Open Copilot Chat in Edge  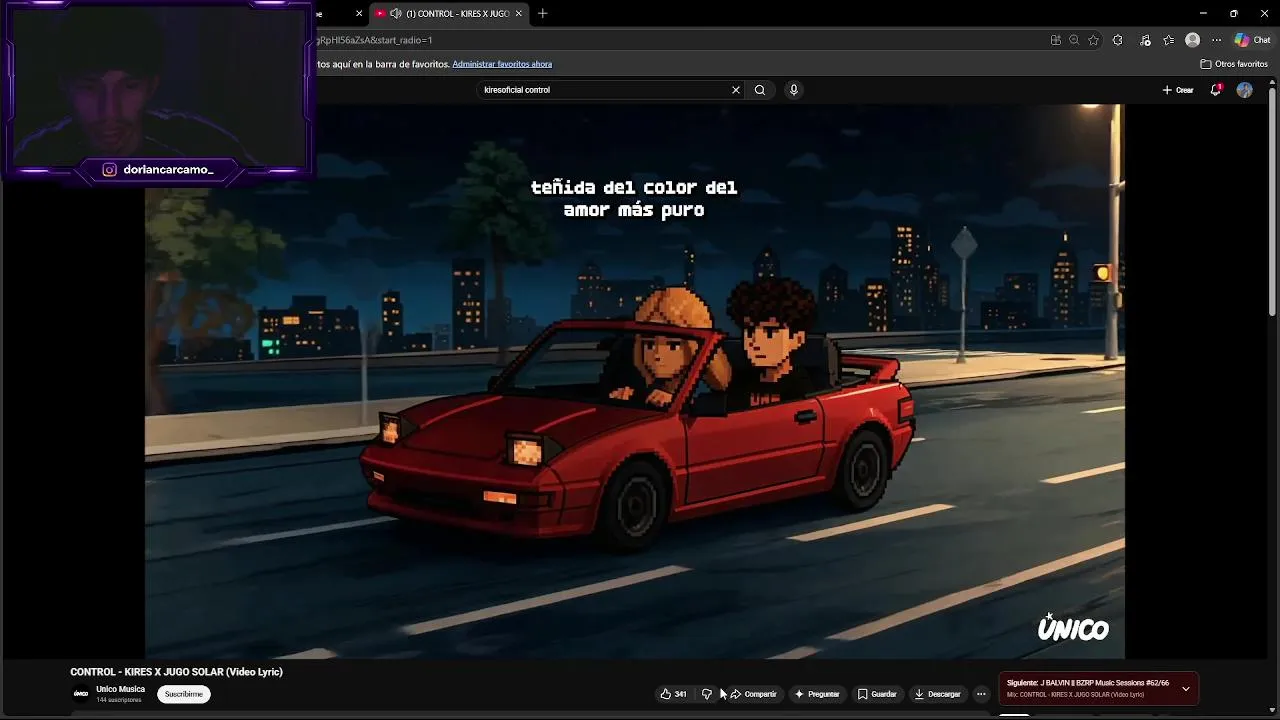point(1252,40)
